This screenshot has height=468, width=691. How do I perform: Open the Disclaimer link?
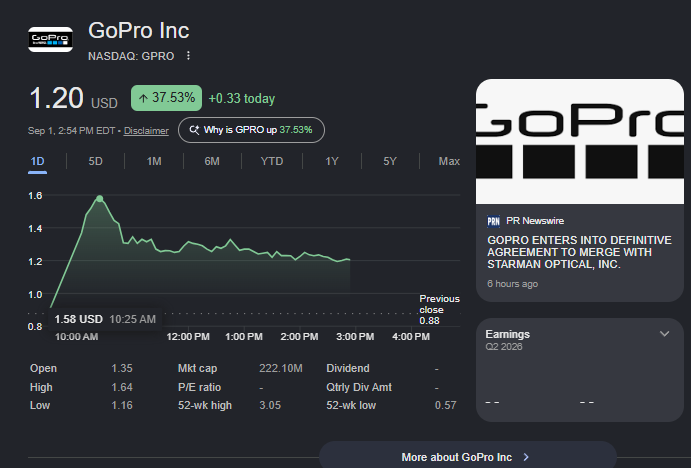(146, 131)
